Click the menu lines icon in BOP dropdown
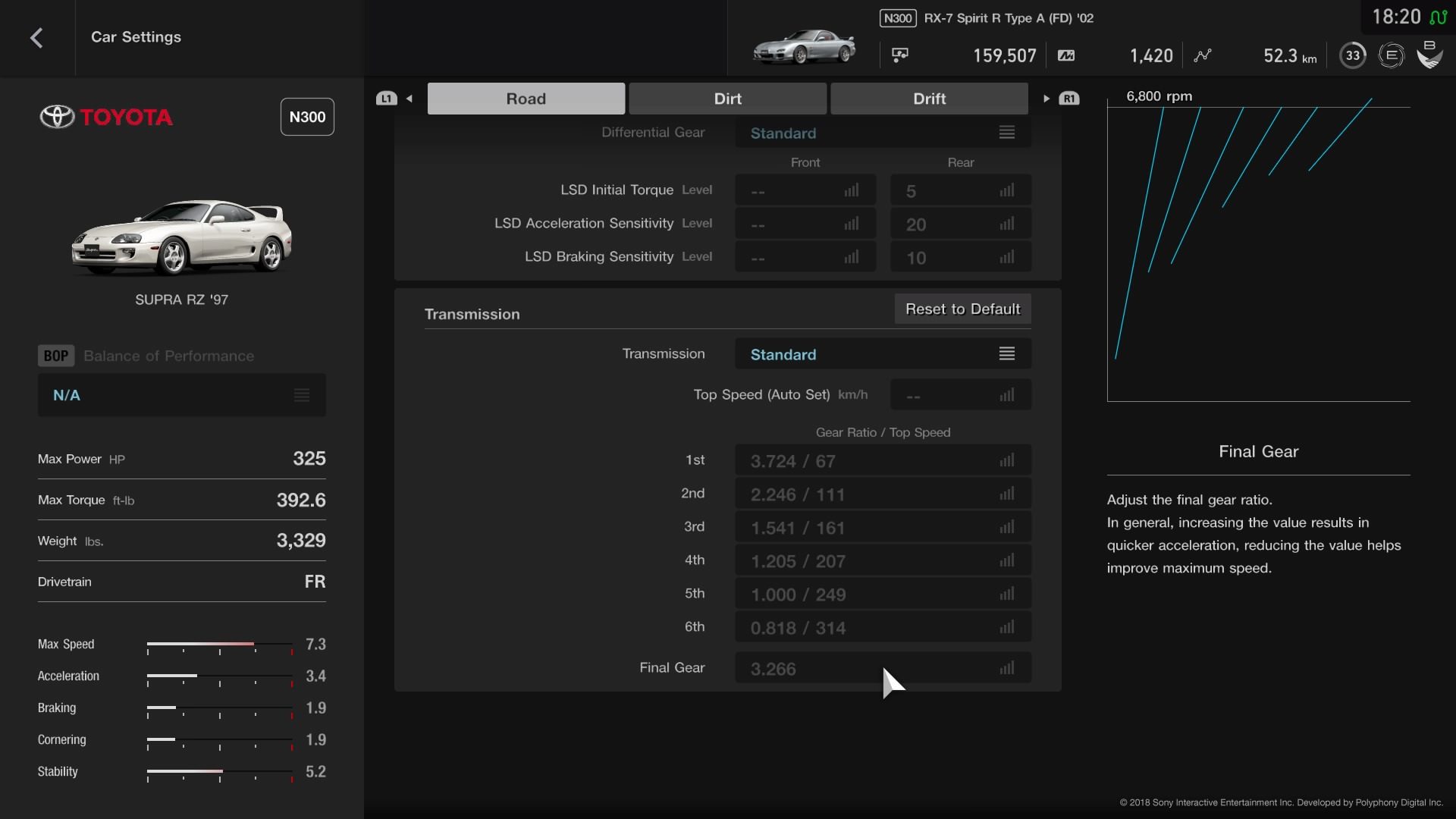This screenshot has height=819, width=1456. (302, 395)
